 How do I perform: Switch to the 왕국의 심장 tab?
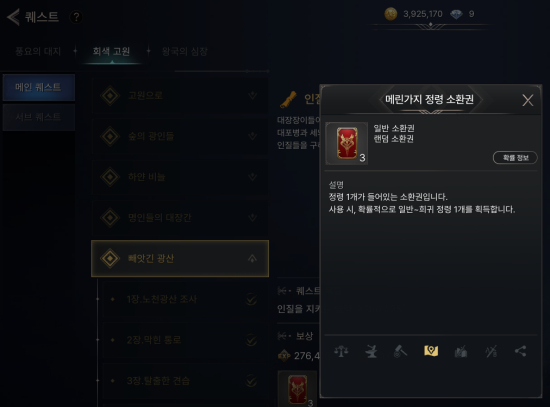185,52
